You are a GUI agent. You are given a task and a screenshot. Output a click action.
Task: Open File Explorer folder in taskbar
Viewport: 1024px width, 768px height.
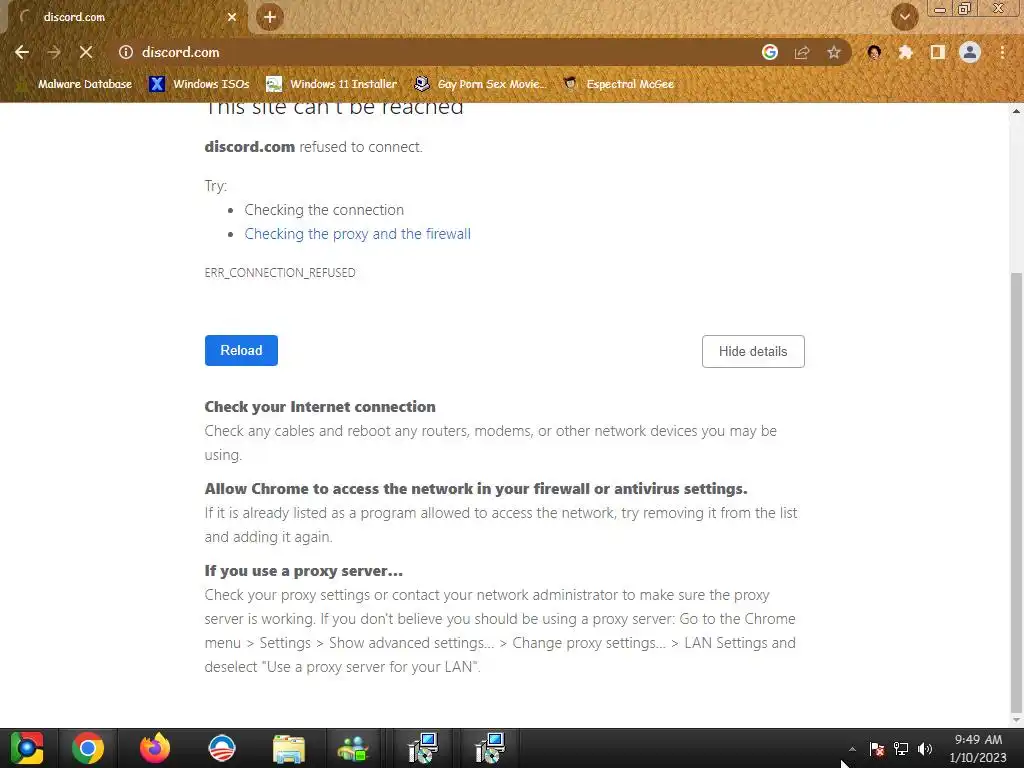click(x=289, y=748)
